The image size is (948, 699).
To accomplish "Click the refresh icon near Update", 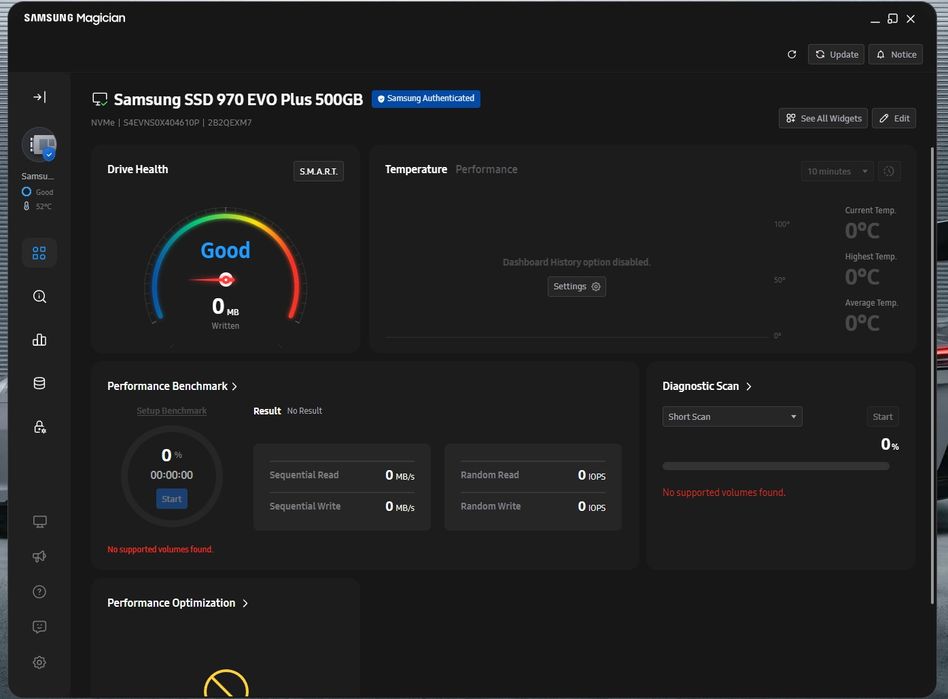I will tap(791, 54).
